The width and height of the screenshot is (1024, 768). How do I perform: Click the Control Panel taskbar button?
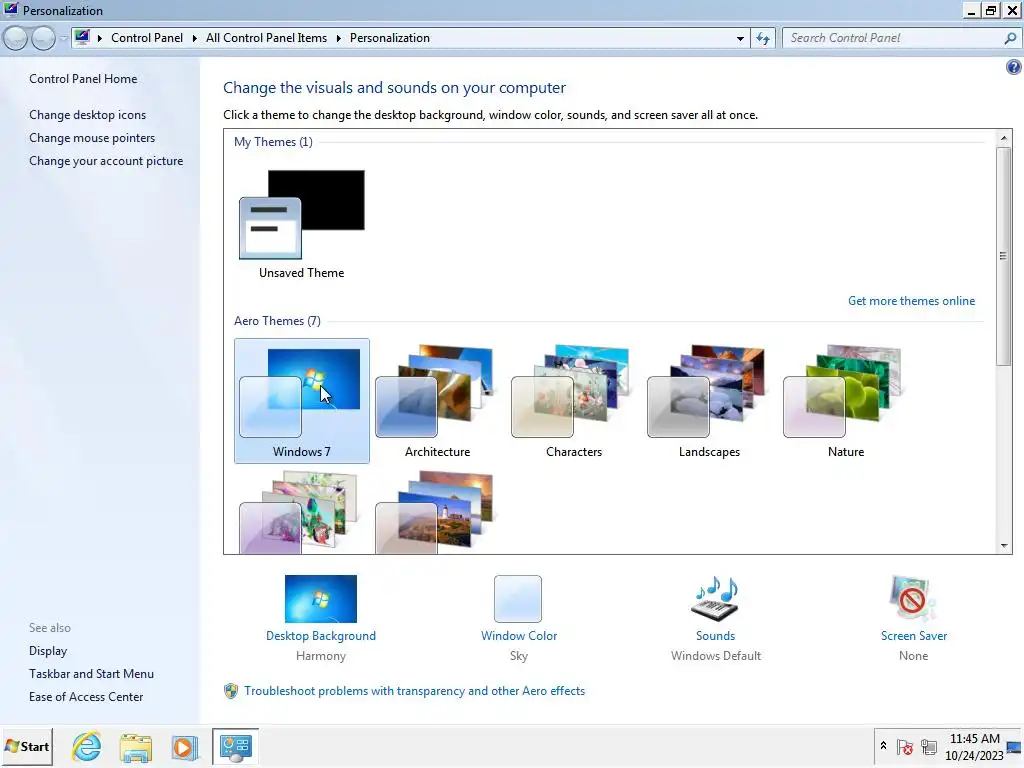click(236, 746)
